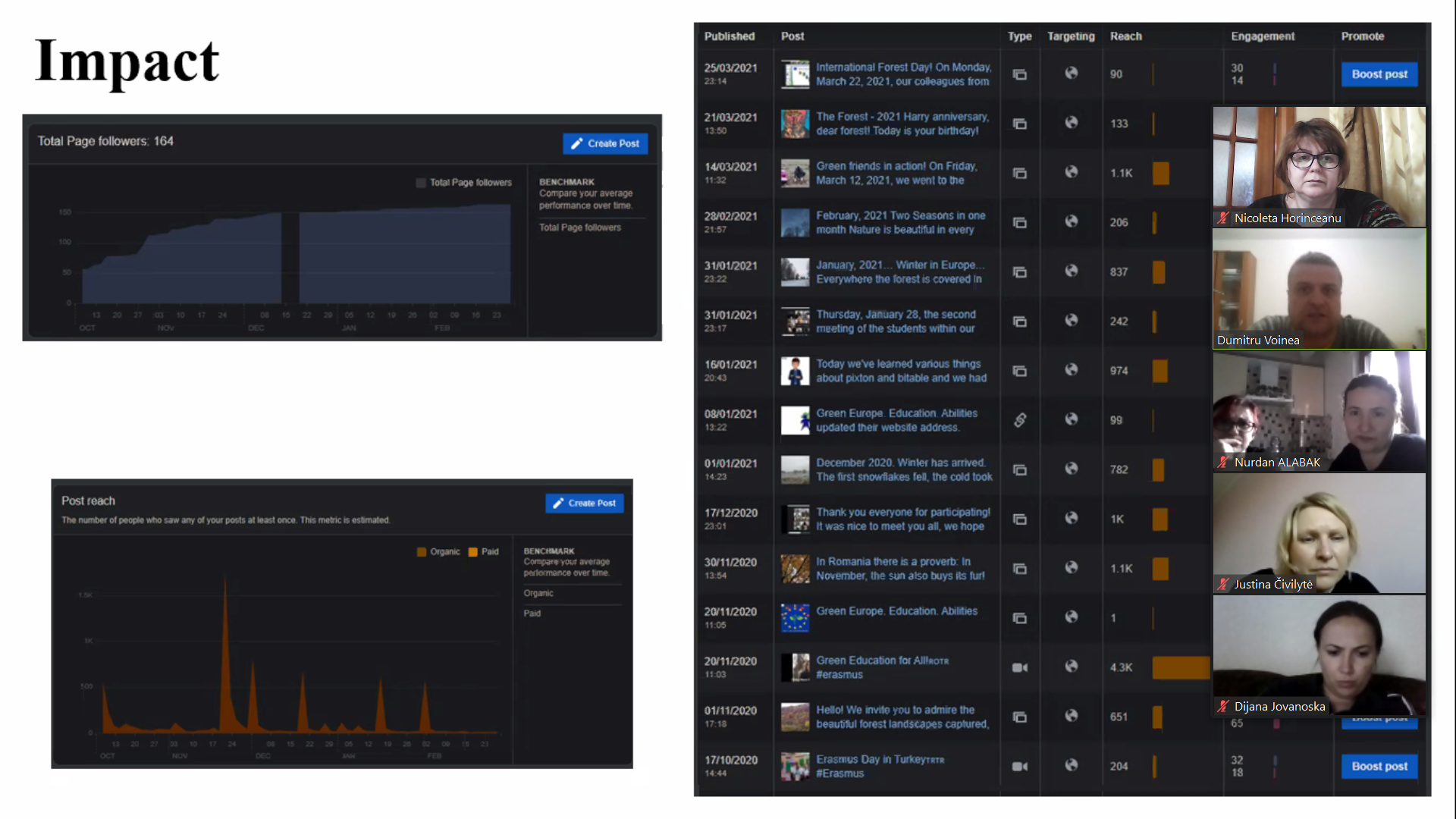Click the video type icon for Green Education for All

pos(1020,667)
